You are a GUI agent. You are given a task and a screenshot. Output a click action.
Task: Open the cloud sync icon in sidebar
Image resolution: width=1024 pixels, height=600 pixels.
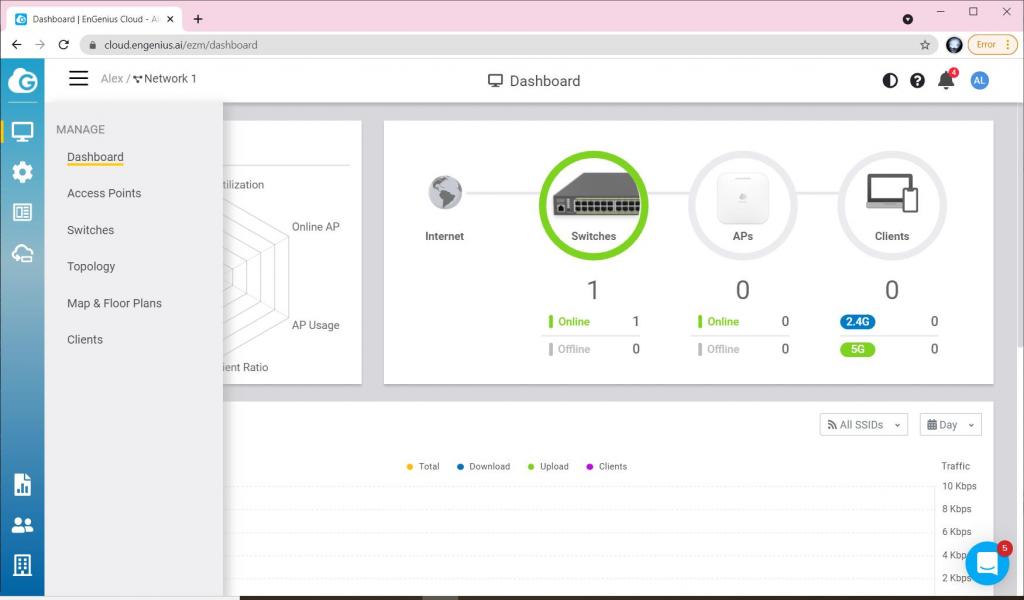[x=22, y=253]
